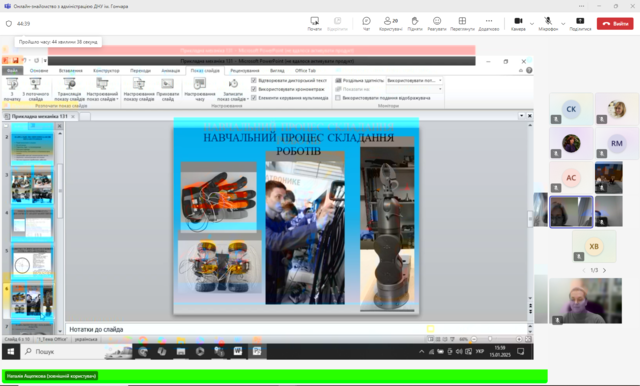
Task: Share content with Поділитися icon
Action: pos(580,24)
